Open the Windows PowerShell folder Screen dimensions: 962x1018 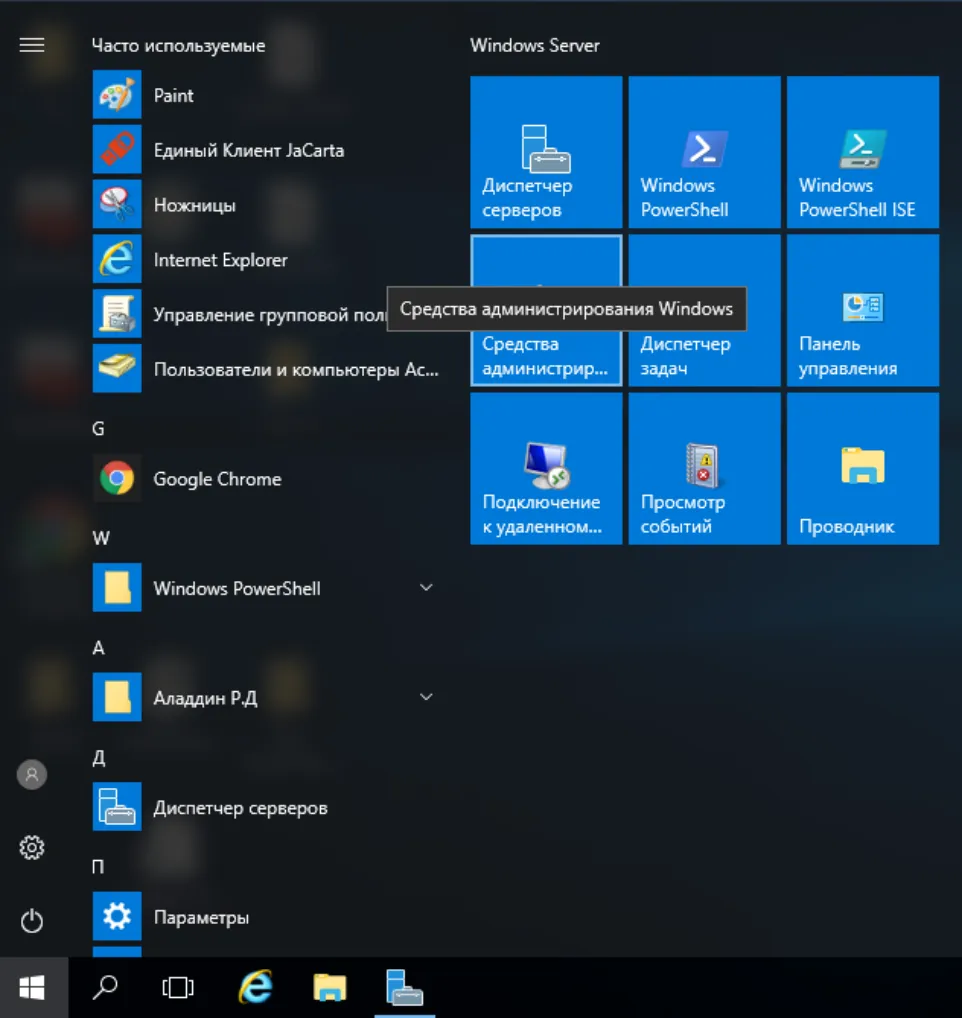click(266, 588)
